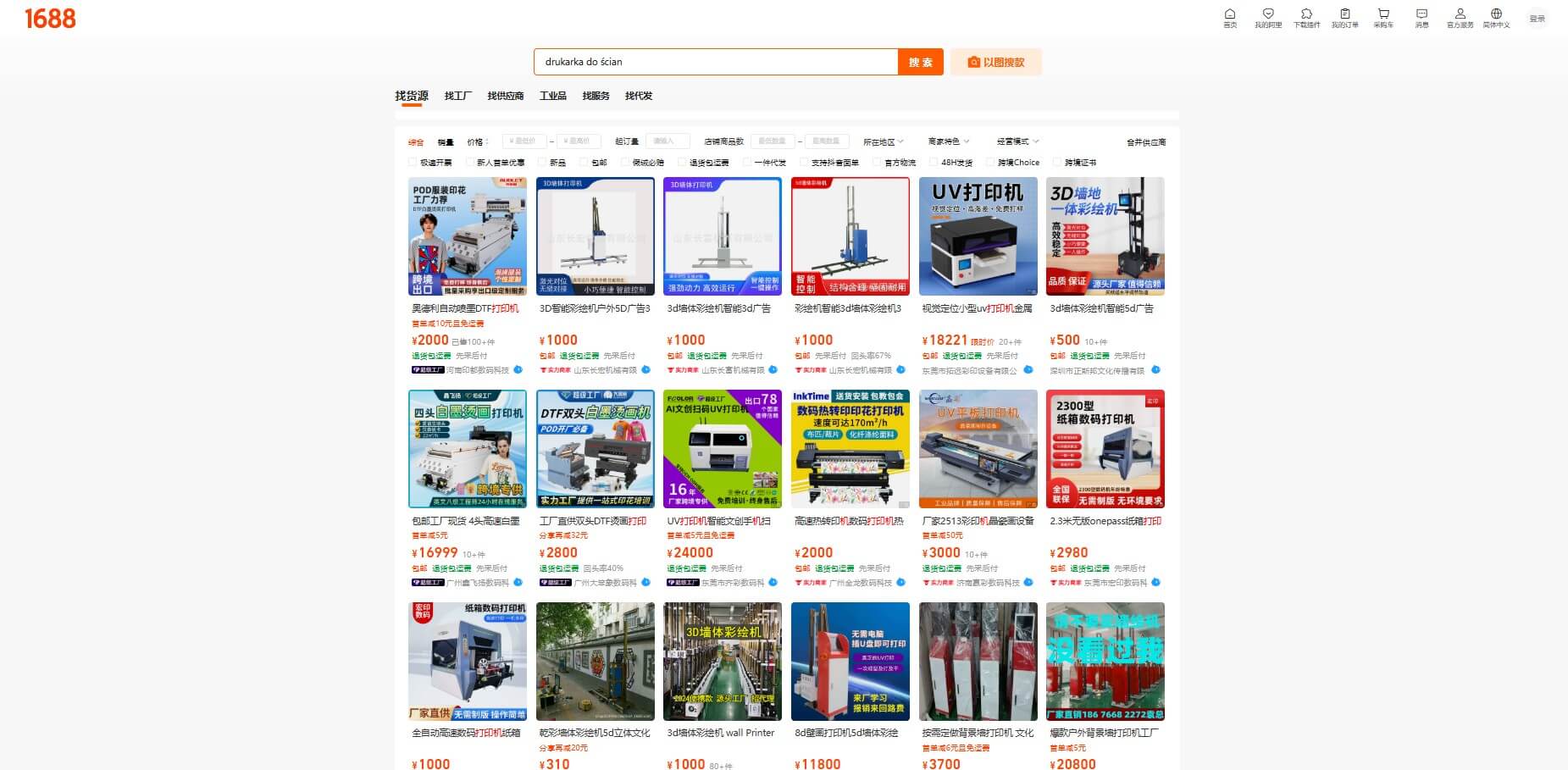
Task: Enable the 官方物流 checkbox
Action: tap(878, 163)
